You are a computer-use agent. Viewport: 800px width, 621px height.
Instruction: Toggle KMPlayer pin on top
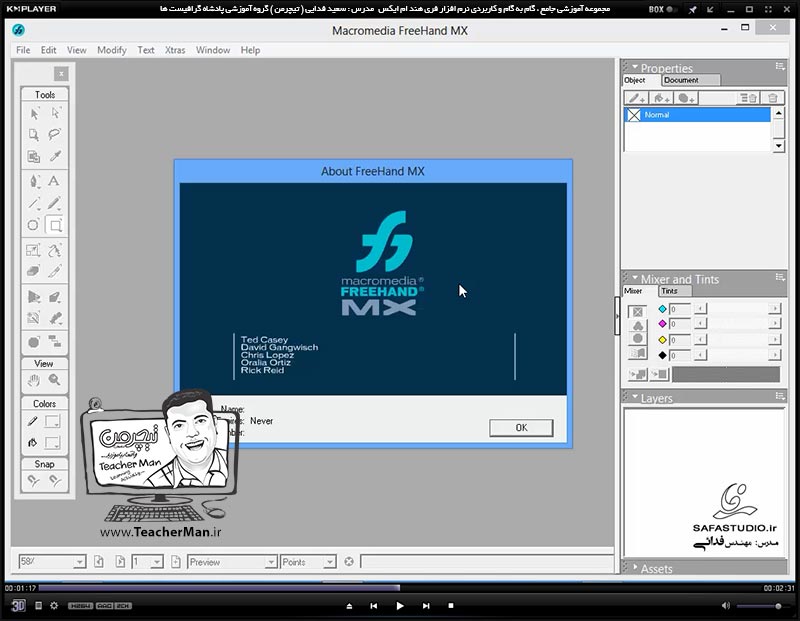[692, 10]
